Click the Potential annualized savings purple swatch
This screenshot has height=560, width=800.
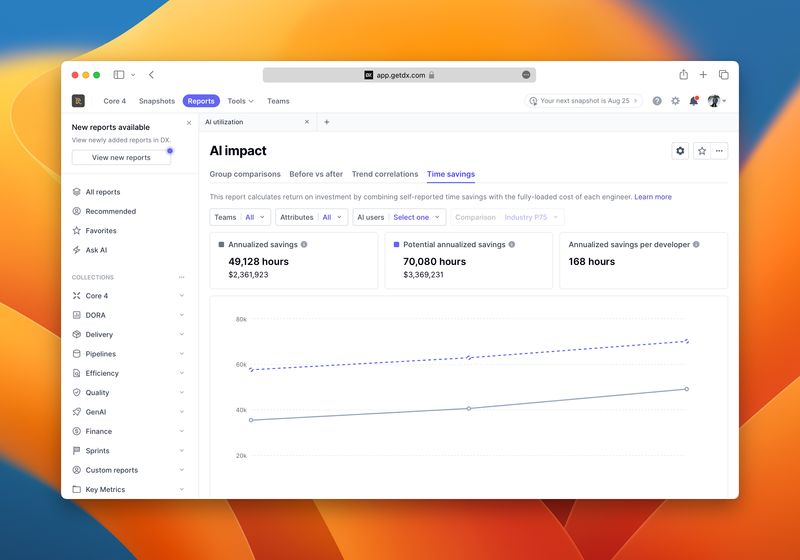396,244
